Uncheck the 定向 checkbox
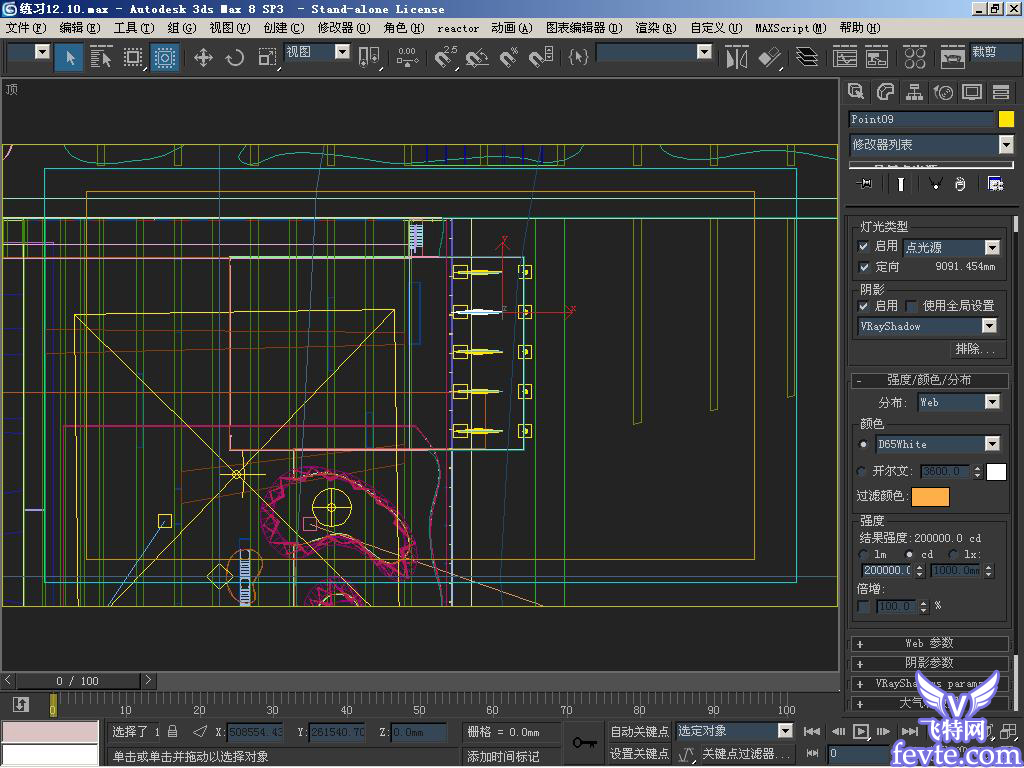 click(862, 267)
